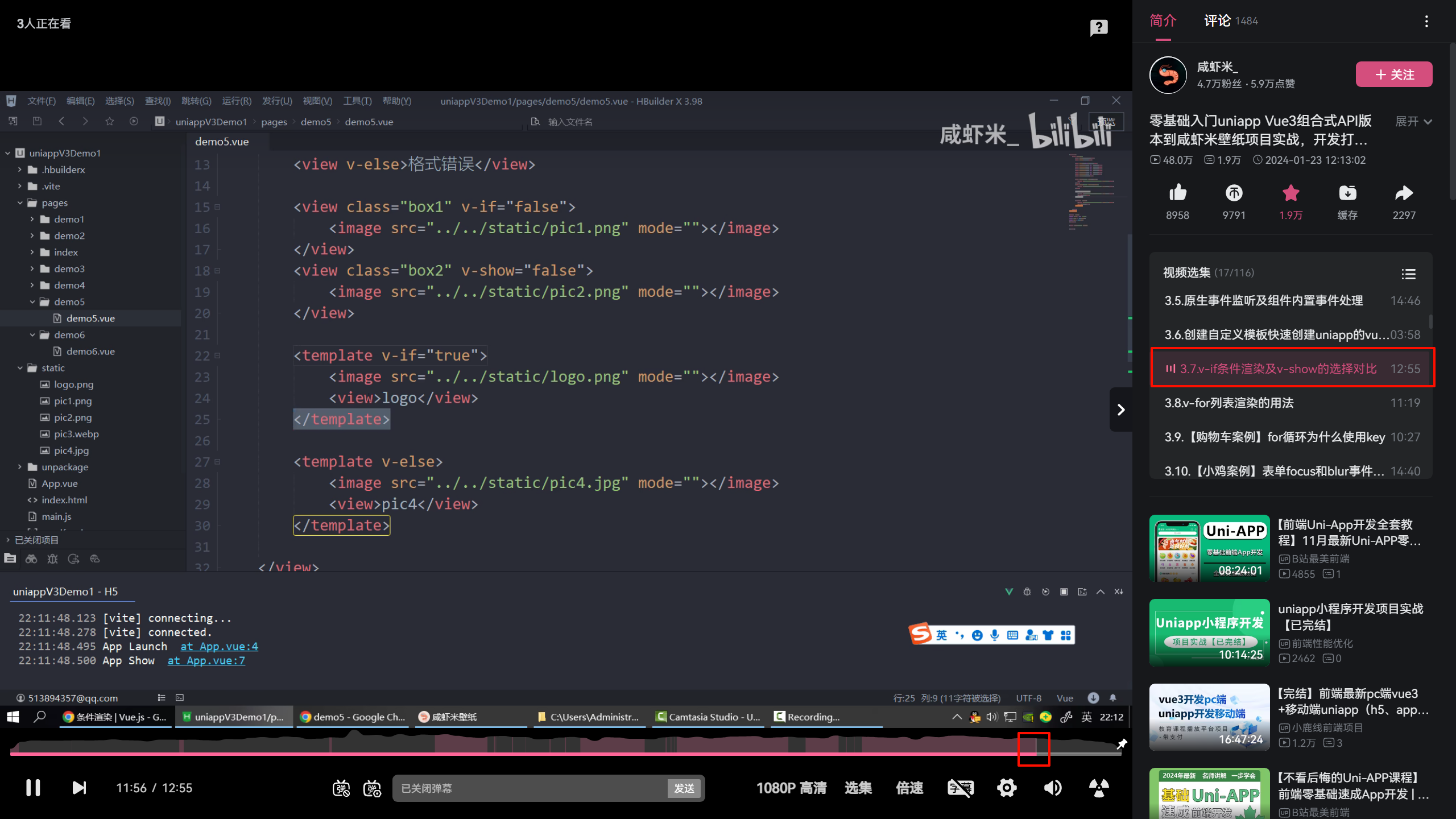Open Windows Start menu
1456x819 pixels.
tap(13, 717)
